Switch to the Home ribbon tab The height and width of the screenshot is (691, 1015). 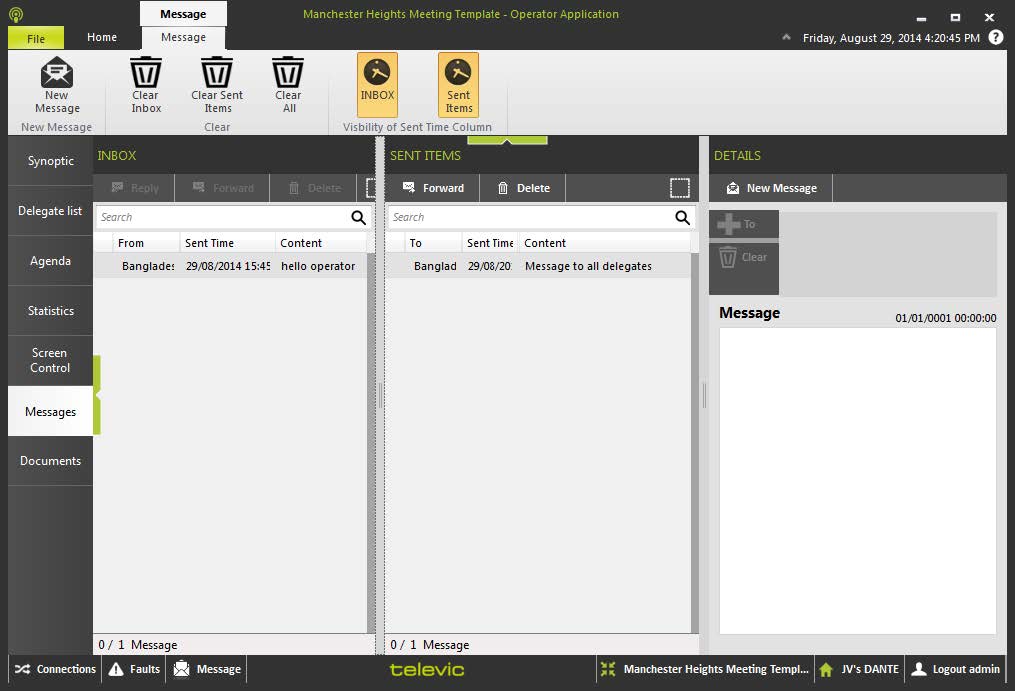pyautogui.click(x=102, y=37)
